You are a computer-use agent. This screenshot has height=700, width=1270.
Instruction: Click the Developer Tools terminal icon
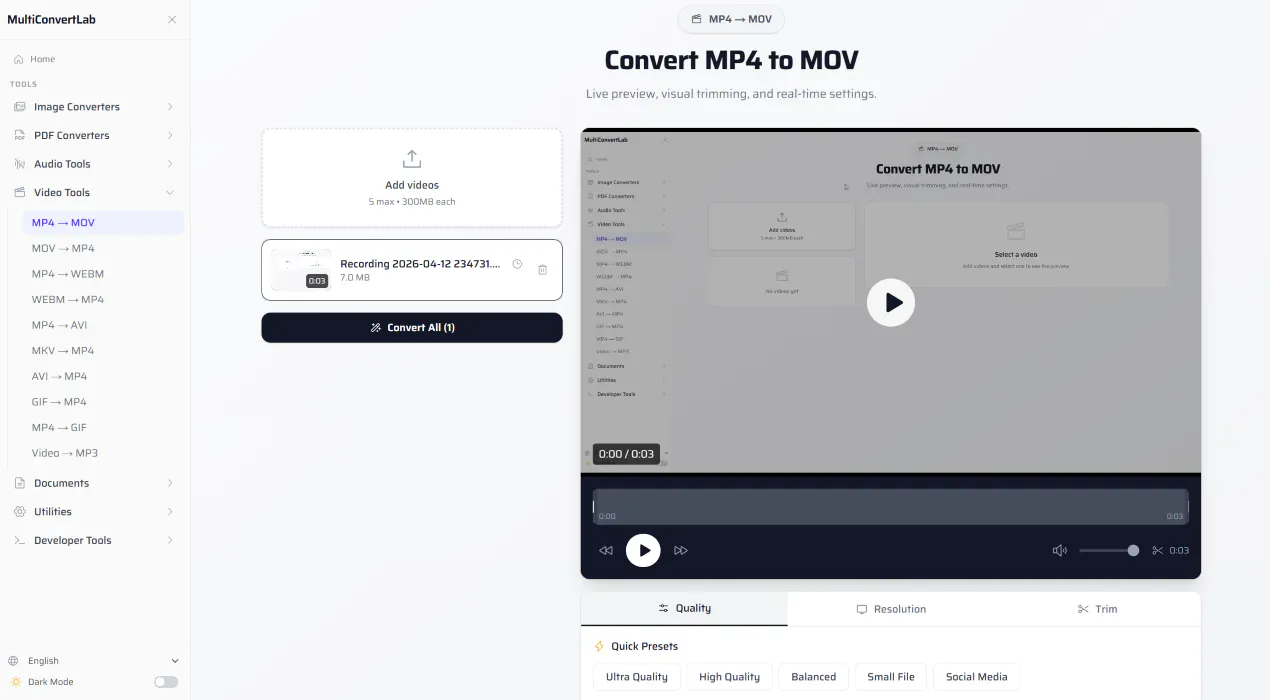click(x=20, y=540)
